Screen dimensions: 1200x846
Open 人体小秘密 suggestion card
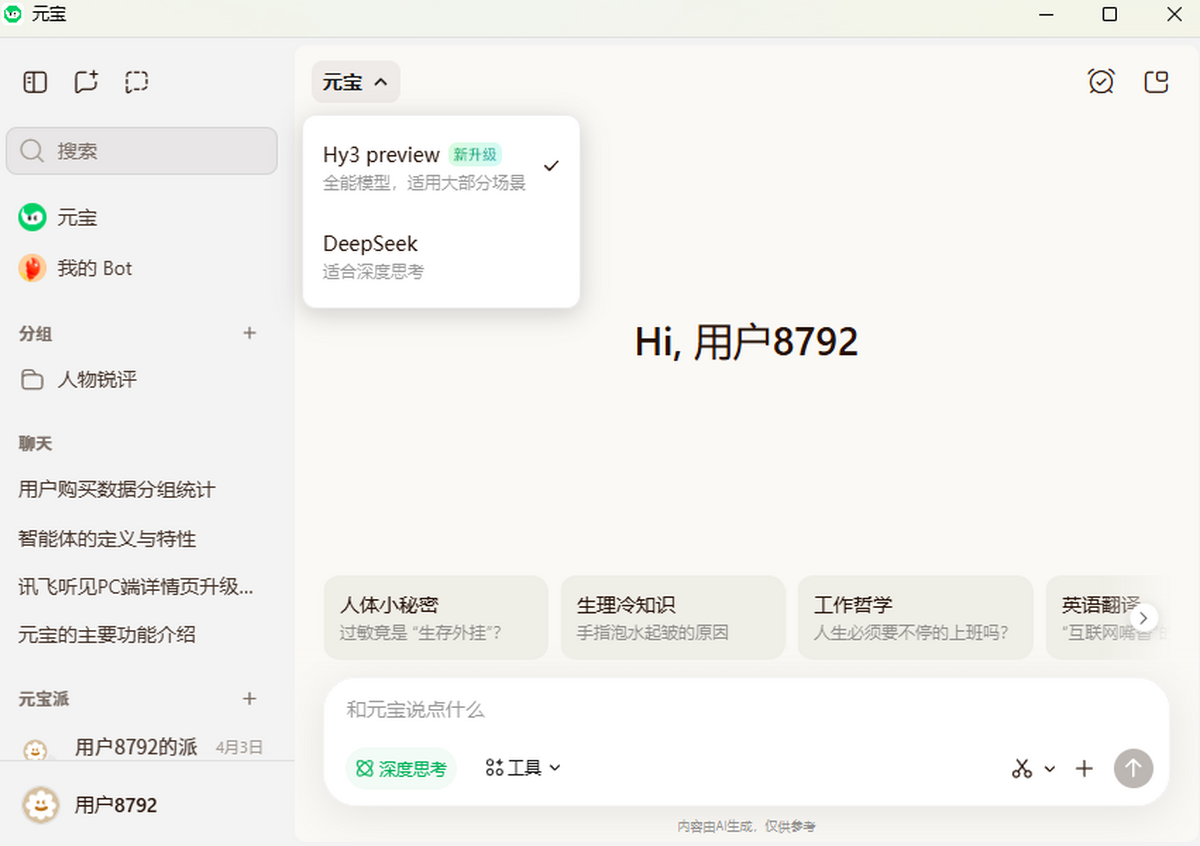click(436, 617)
